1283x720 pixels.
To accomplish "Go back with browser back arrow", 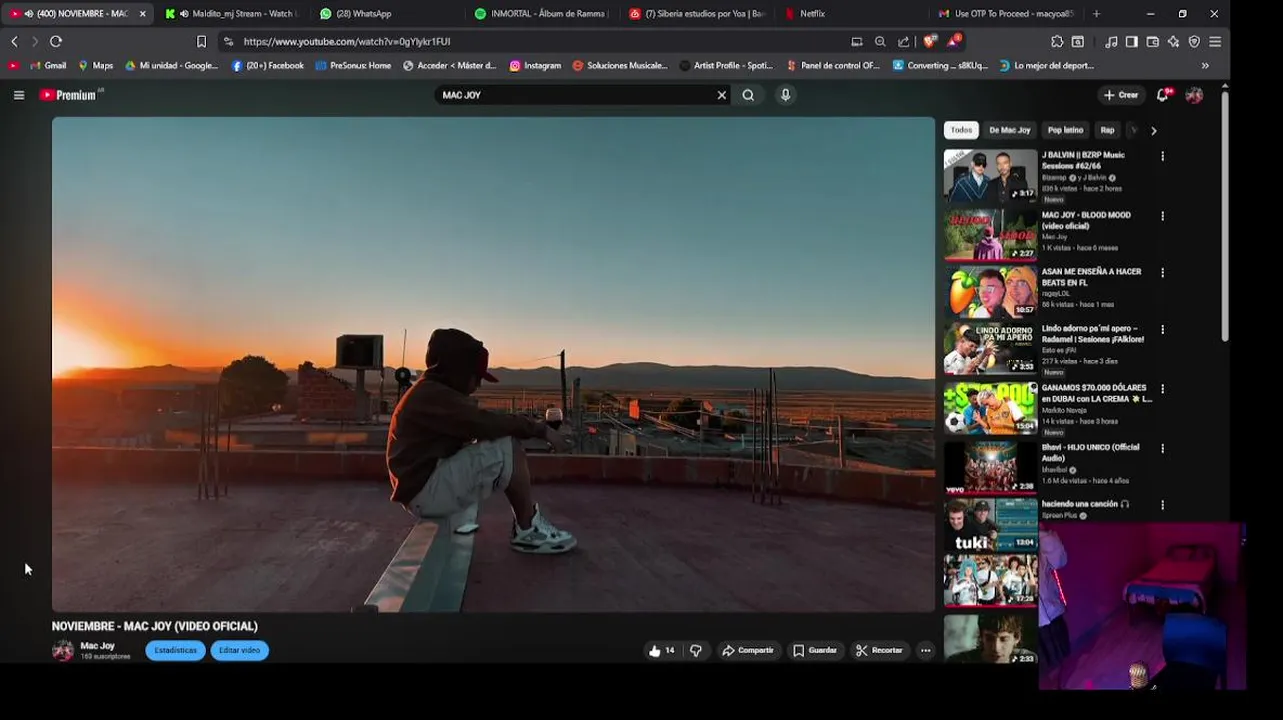I will (14, 41).
